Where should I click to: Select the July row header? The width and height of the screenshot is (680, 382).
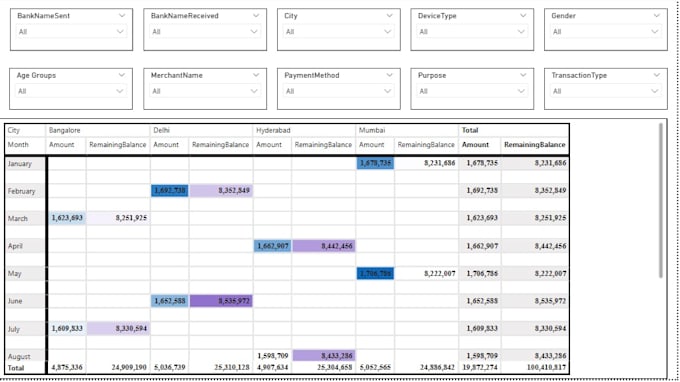(26, 329)
